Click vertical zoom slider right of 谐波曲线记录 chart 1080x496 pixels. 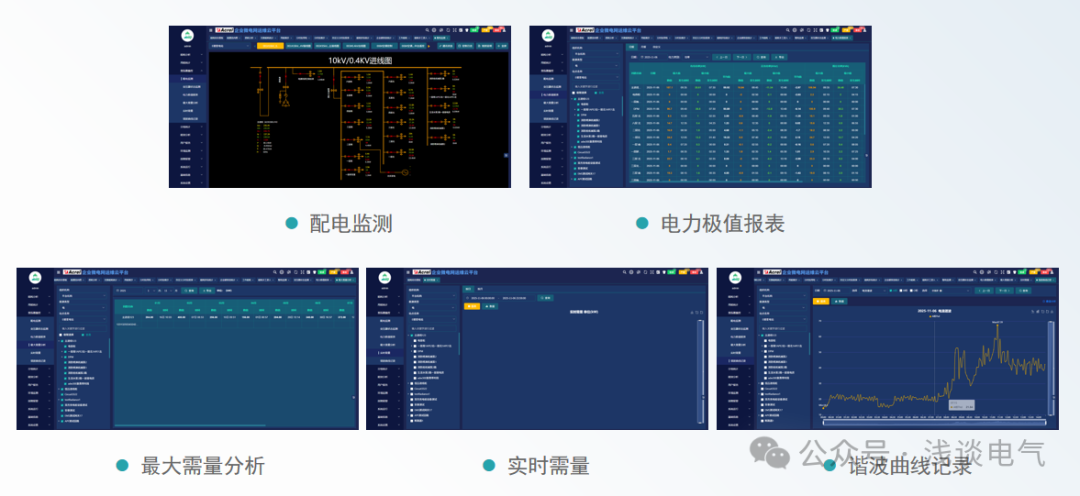pos(1051,368)
